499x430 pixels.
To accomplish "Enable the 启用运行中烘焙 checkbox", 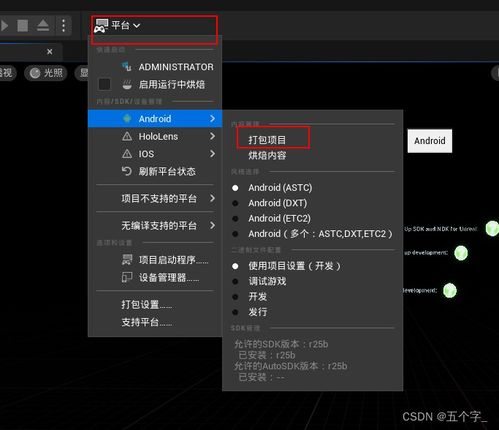I will 104,84.
